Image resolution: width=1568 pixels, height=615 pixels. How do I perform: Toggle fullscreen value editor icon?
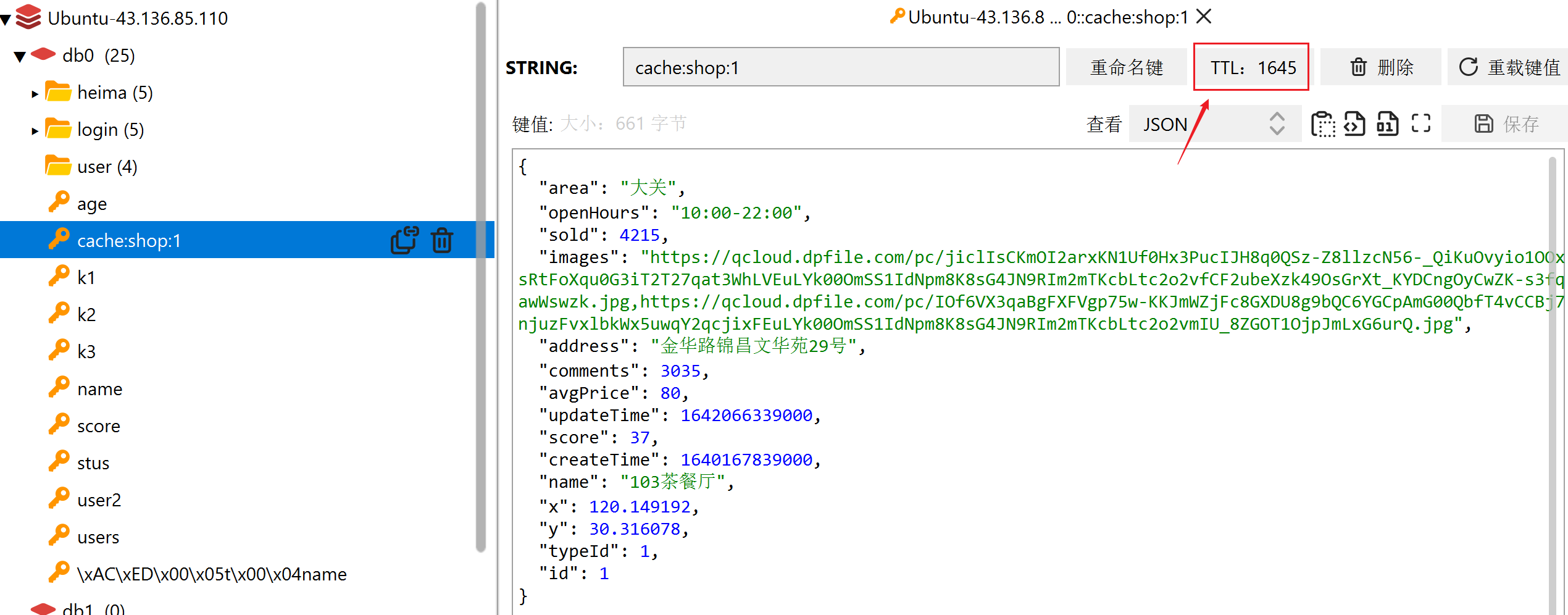1421,123
